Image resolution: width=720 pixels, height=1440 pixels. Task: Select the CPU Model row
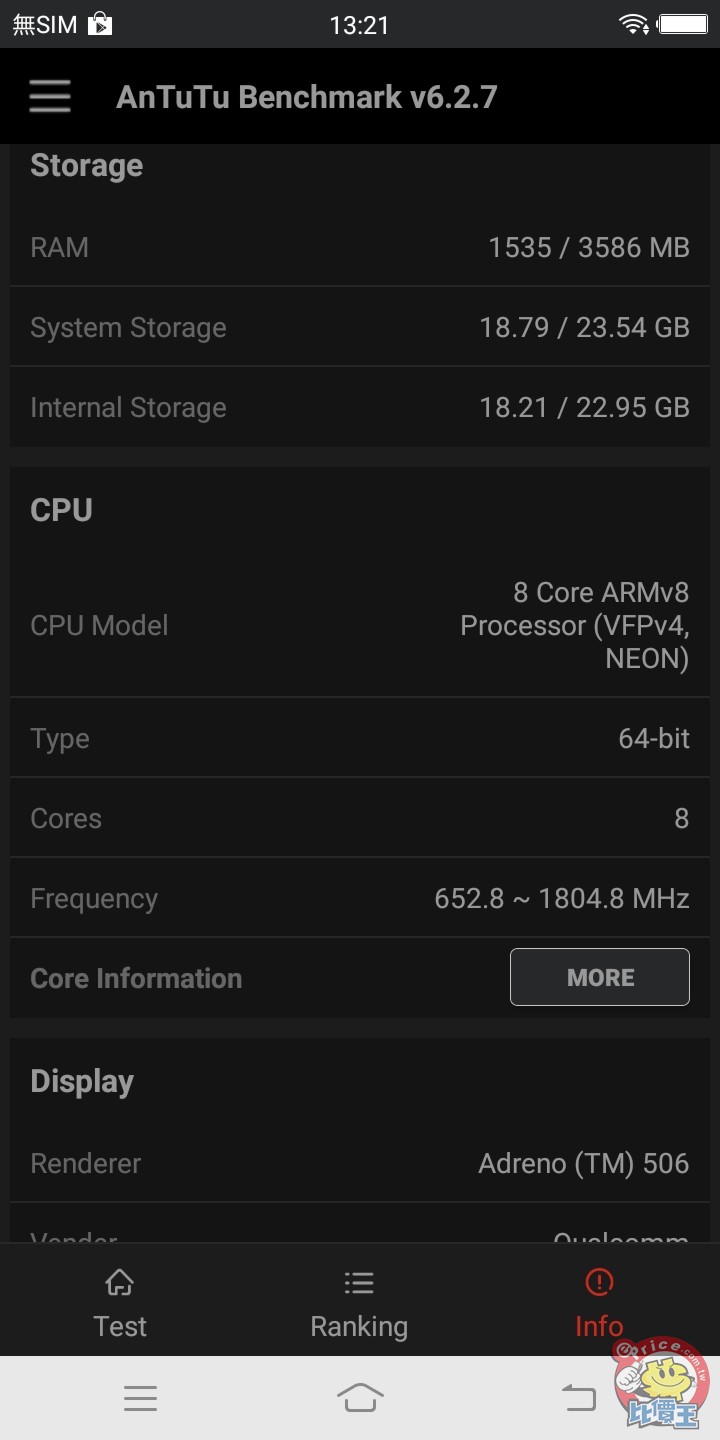coord(360,625)
